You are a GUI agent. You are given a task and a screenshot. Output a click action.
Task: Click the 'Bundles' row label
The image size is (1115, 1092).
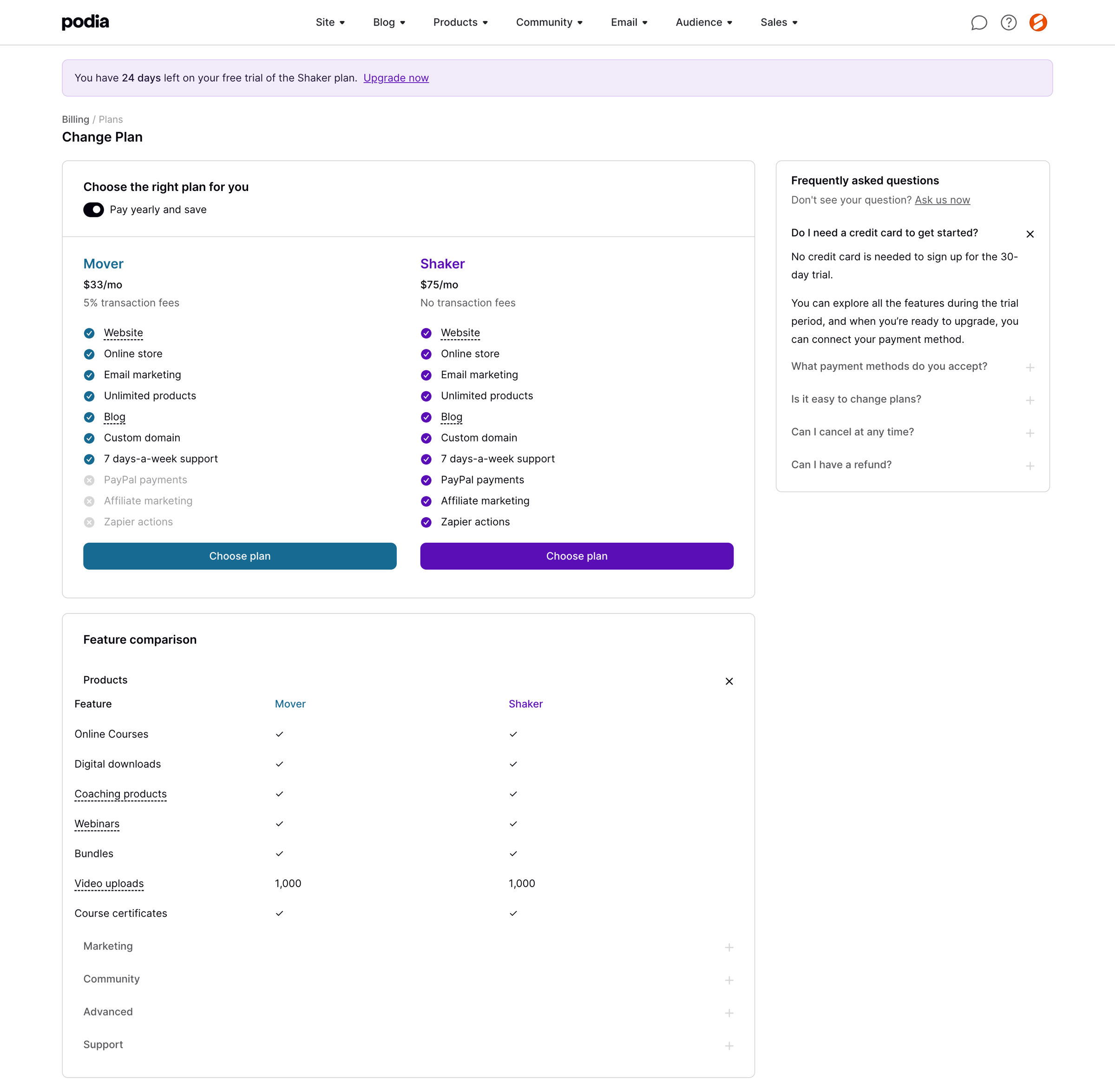(94, 854)
